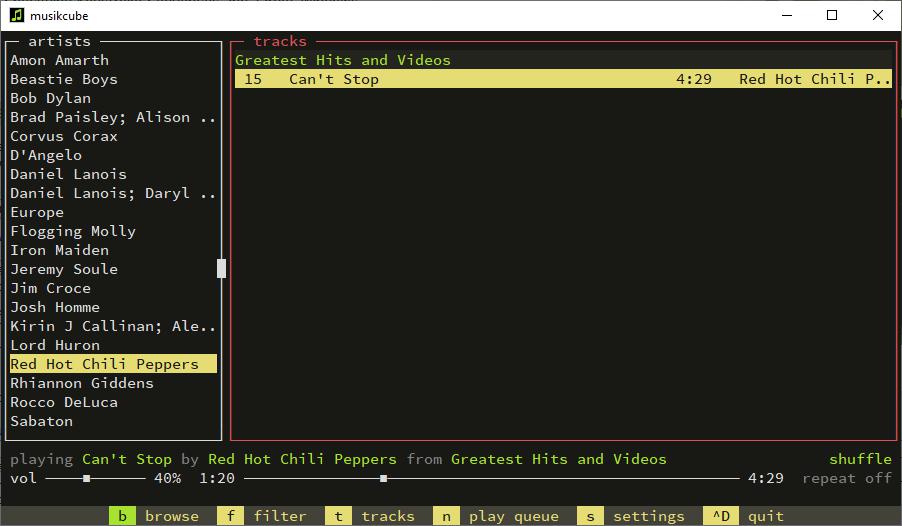Select artist Europe
The image size is (902, 526).
[113, 212]
